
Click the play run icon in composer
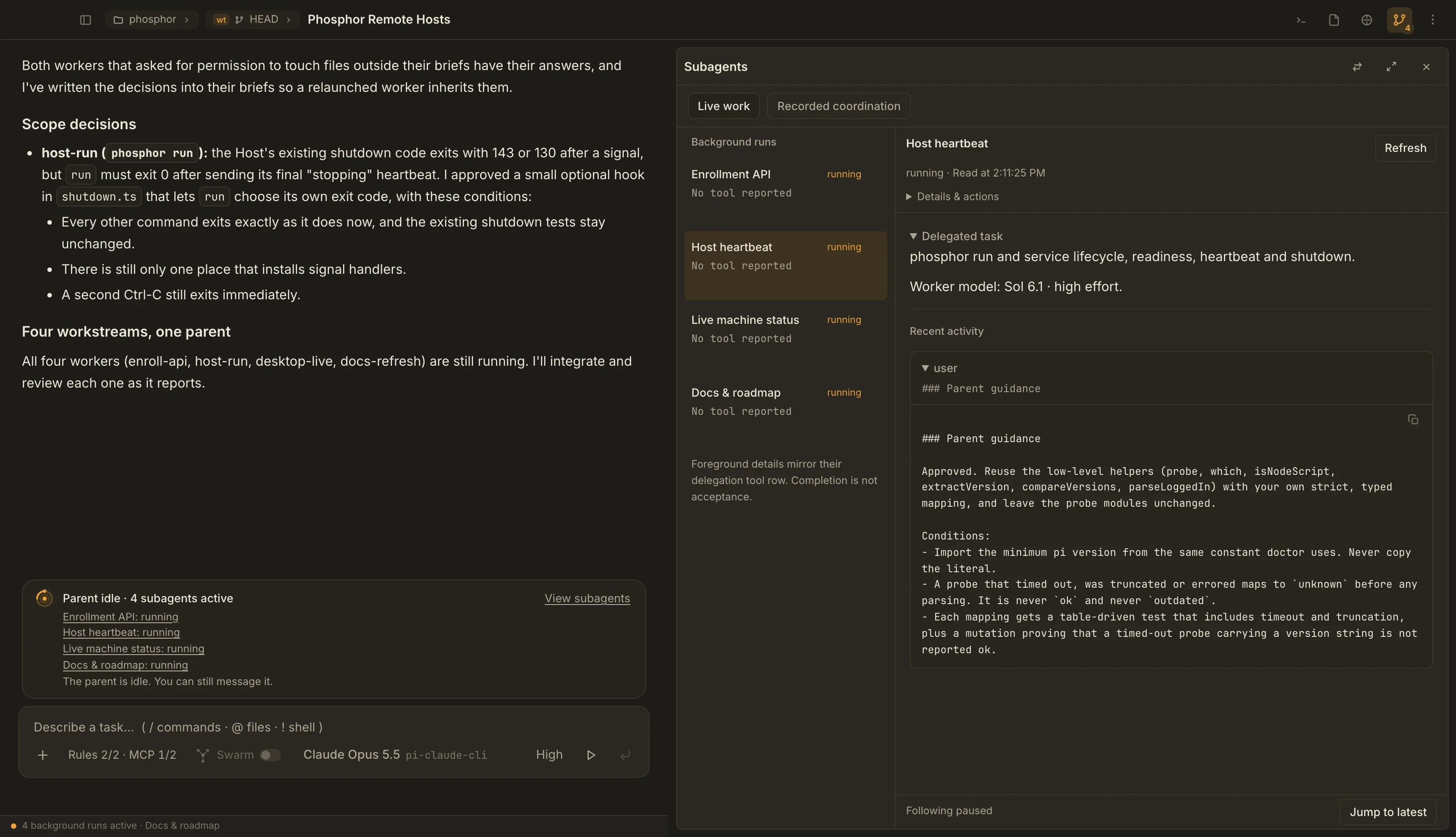[x=590, y=755]
